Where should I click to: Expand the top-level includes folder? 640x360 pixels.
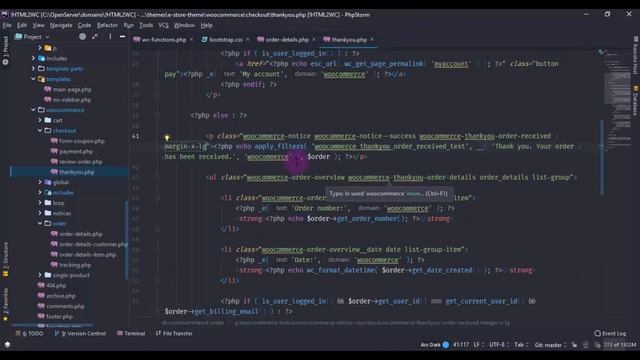coord(33,58)
